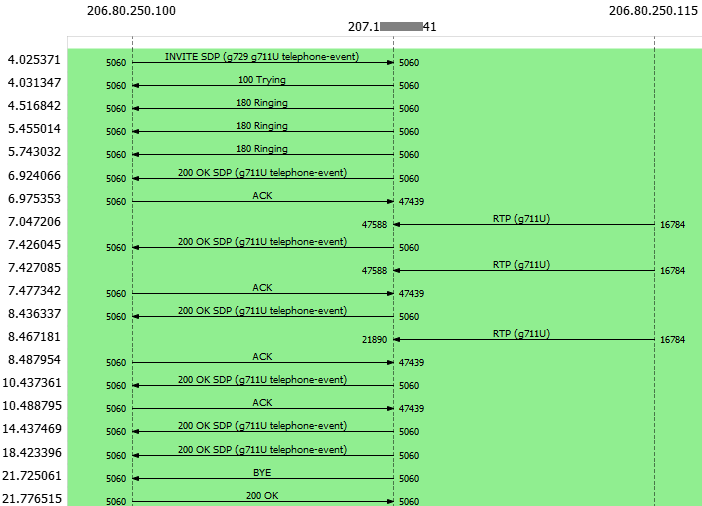Screen dimensions: 702x506
Task: Select the INVITE SDP message arrow
Action: coord(262,62)
